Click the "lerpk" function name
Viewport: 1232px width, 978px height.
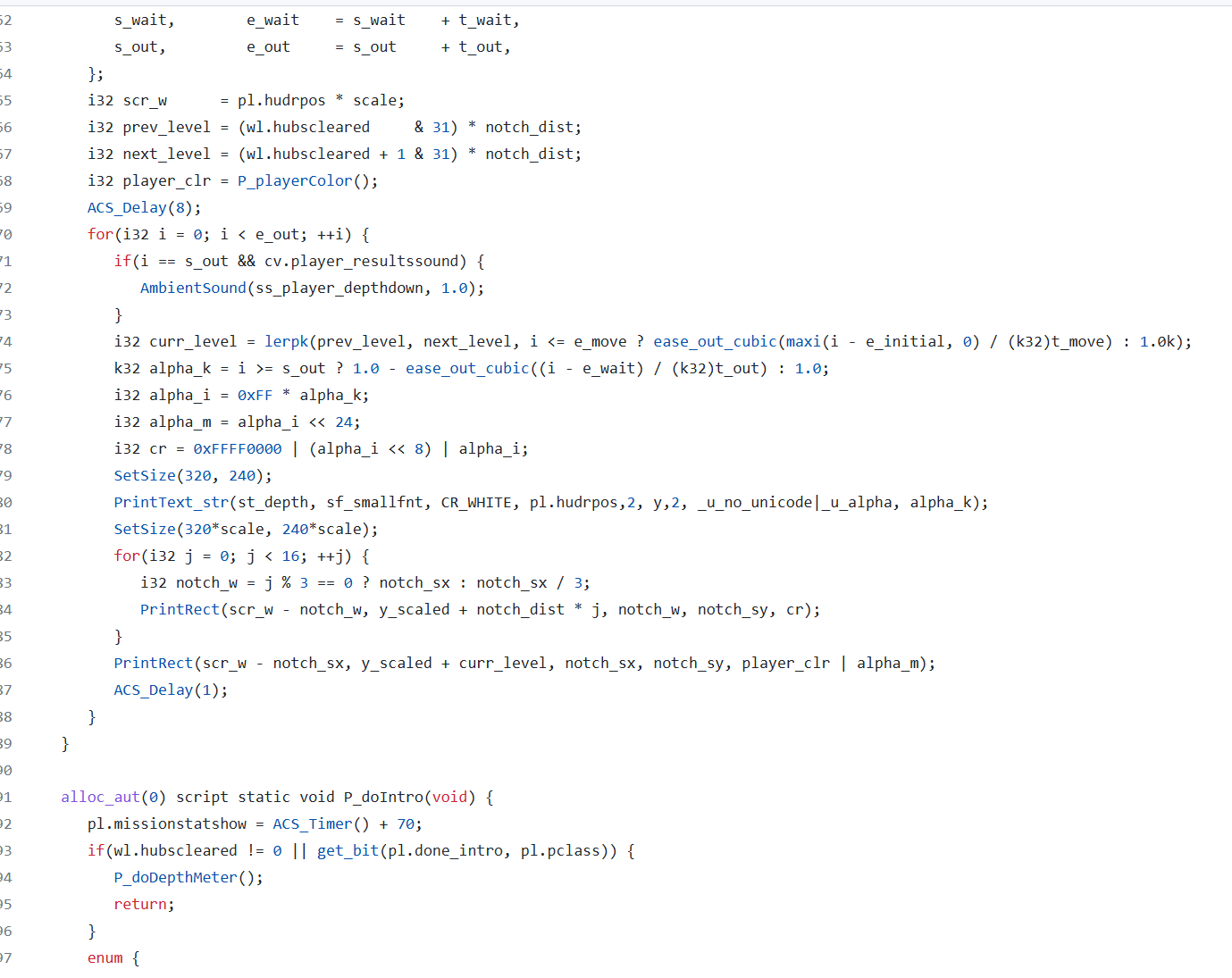[286, 341]
